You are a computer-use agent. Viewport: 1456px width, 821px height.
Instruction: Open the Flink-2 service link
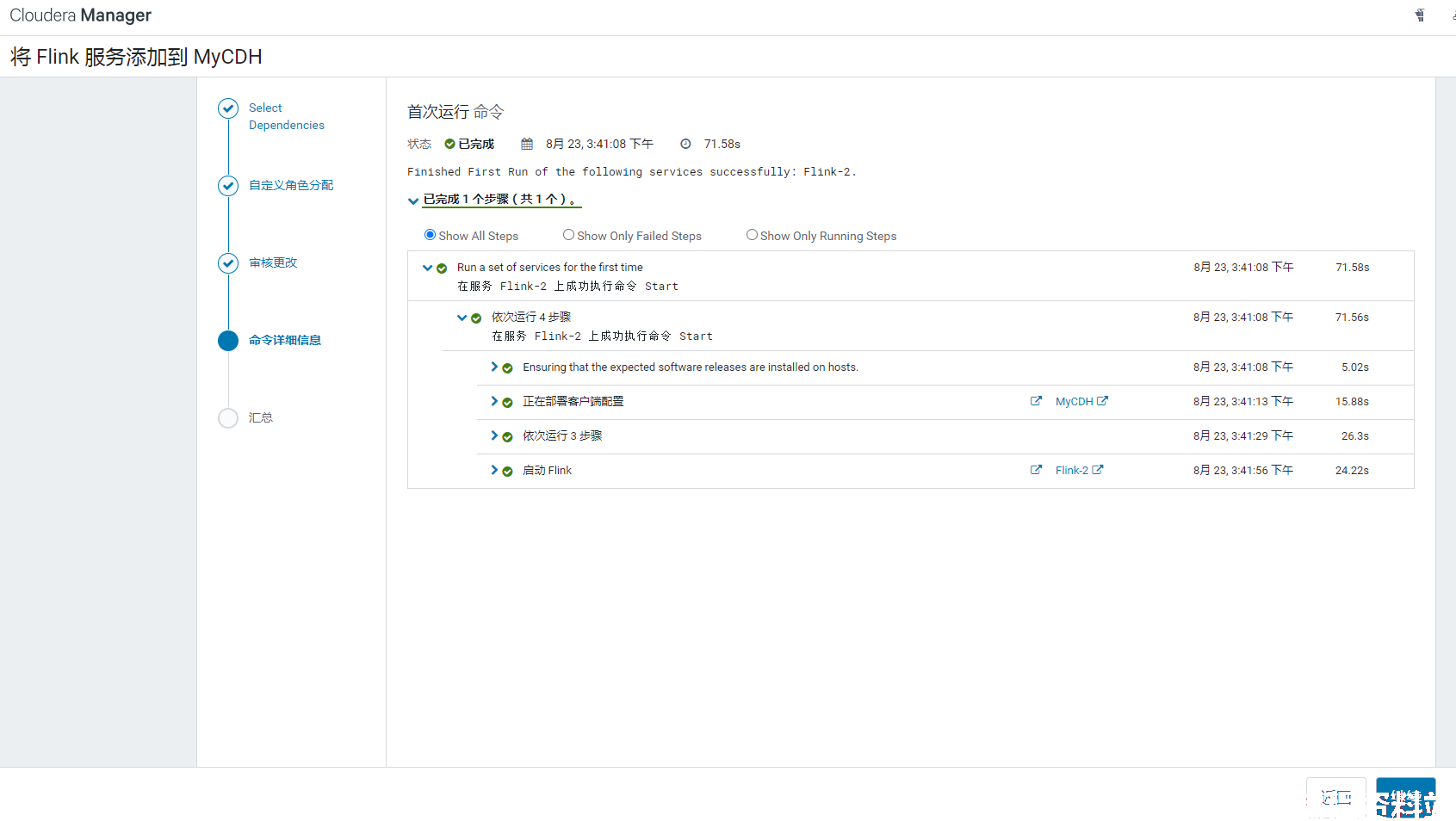pyautogui.click(x=1072, y=471)
